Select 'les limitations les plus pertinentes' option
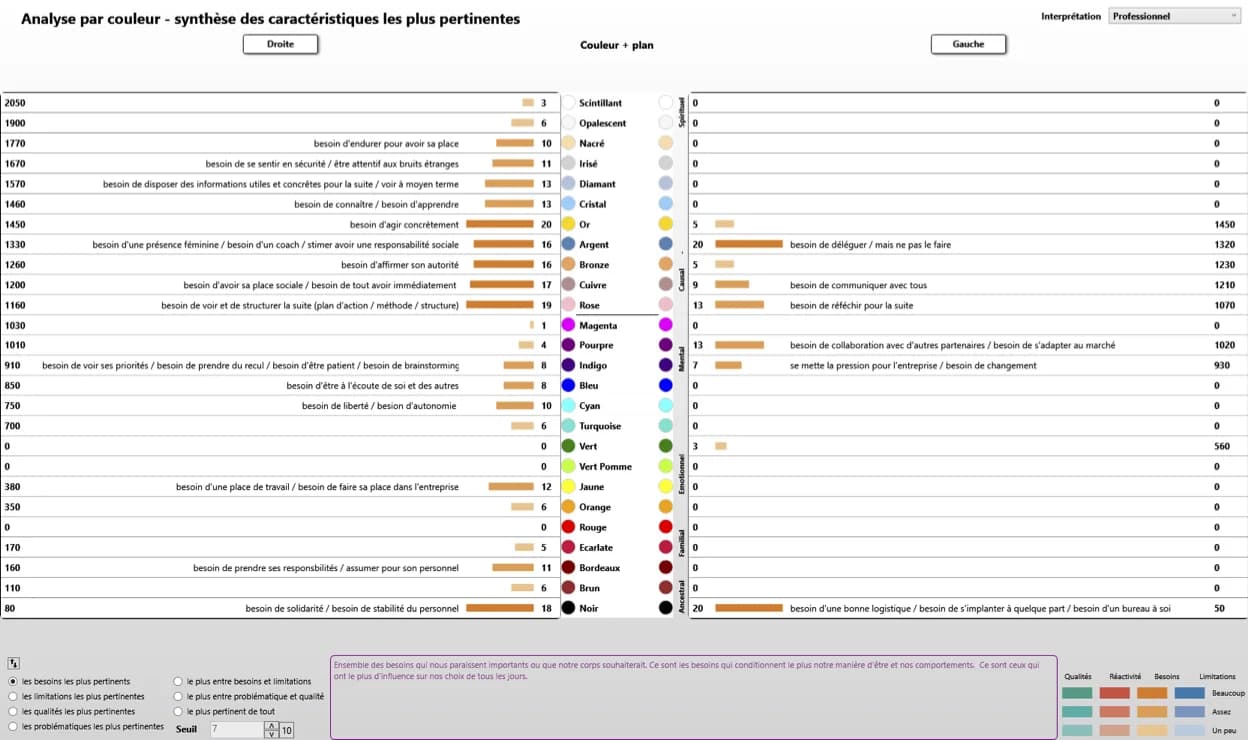The image size is (1248, 740). coord(13,696)
